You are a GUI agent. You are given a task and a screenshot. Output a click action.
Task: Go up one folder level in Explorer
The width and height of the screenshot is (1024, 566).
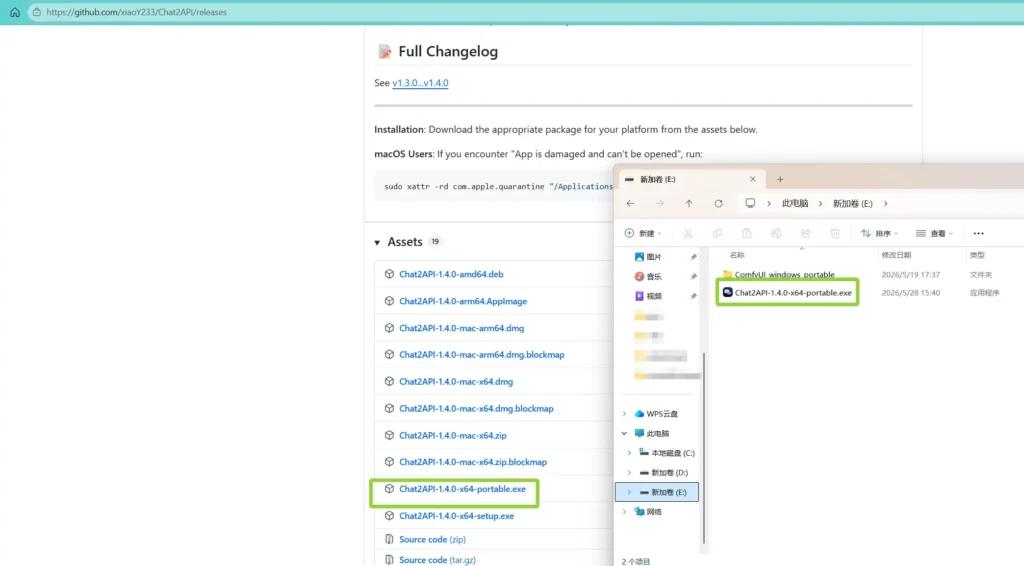(689, 204)
